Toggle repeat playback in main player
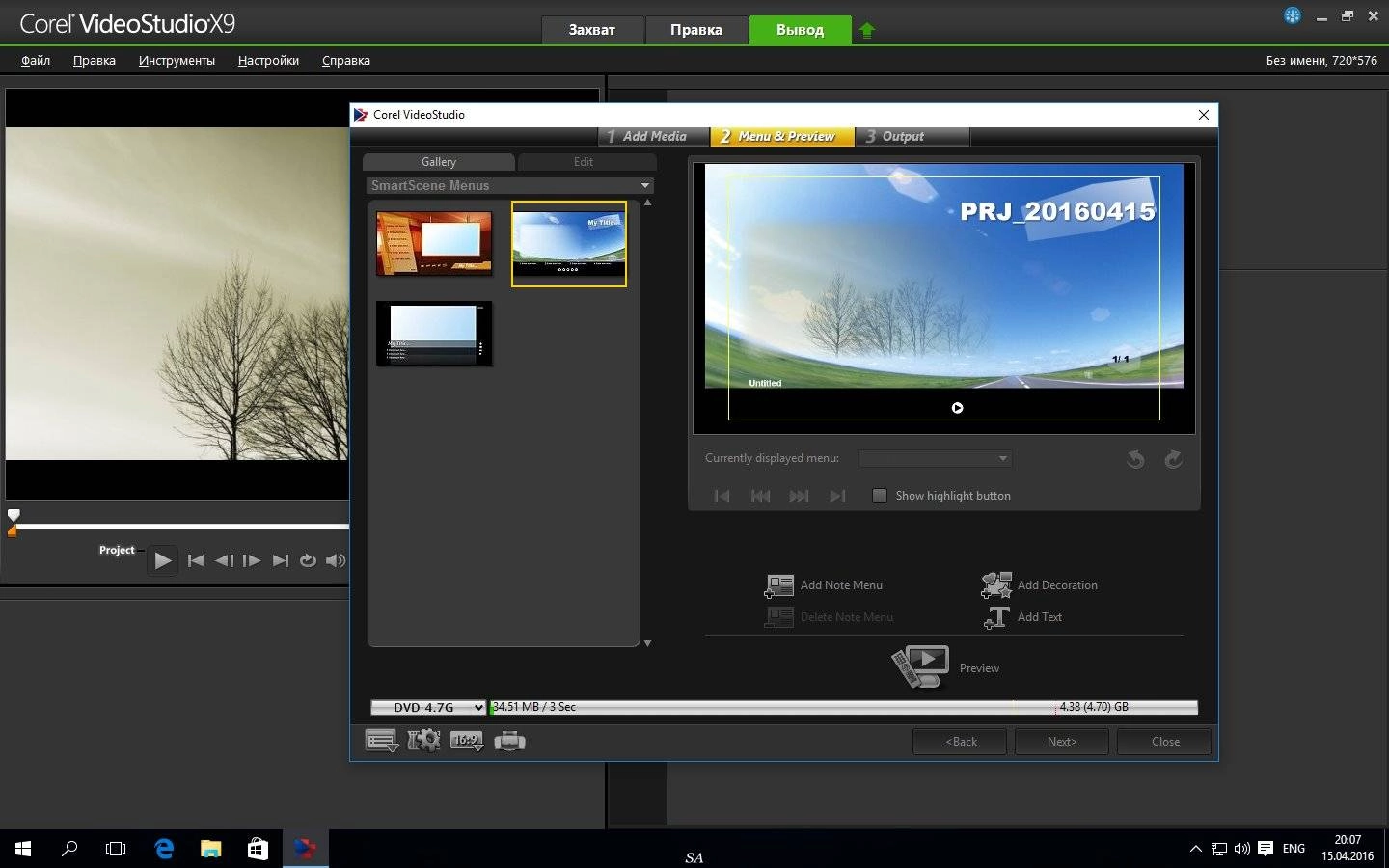Image resolution: width=1389 pixels, height=868 pixels. (308, 560)
